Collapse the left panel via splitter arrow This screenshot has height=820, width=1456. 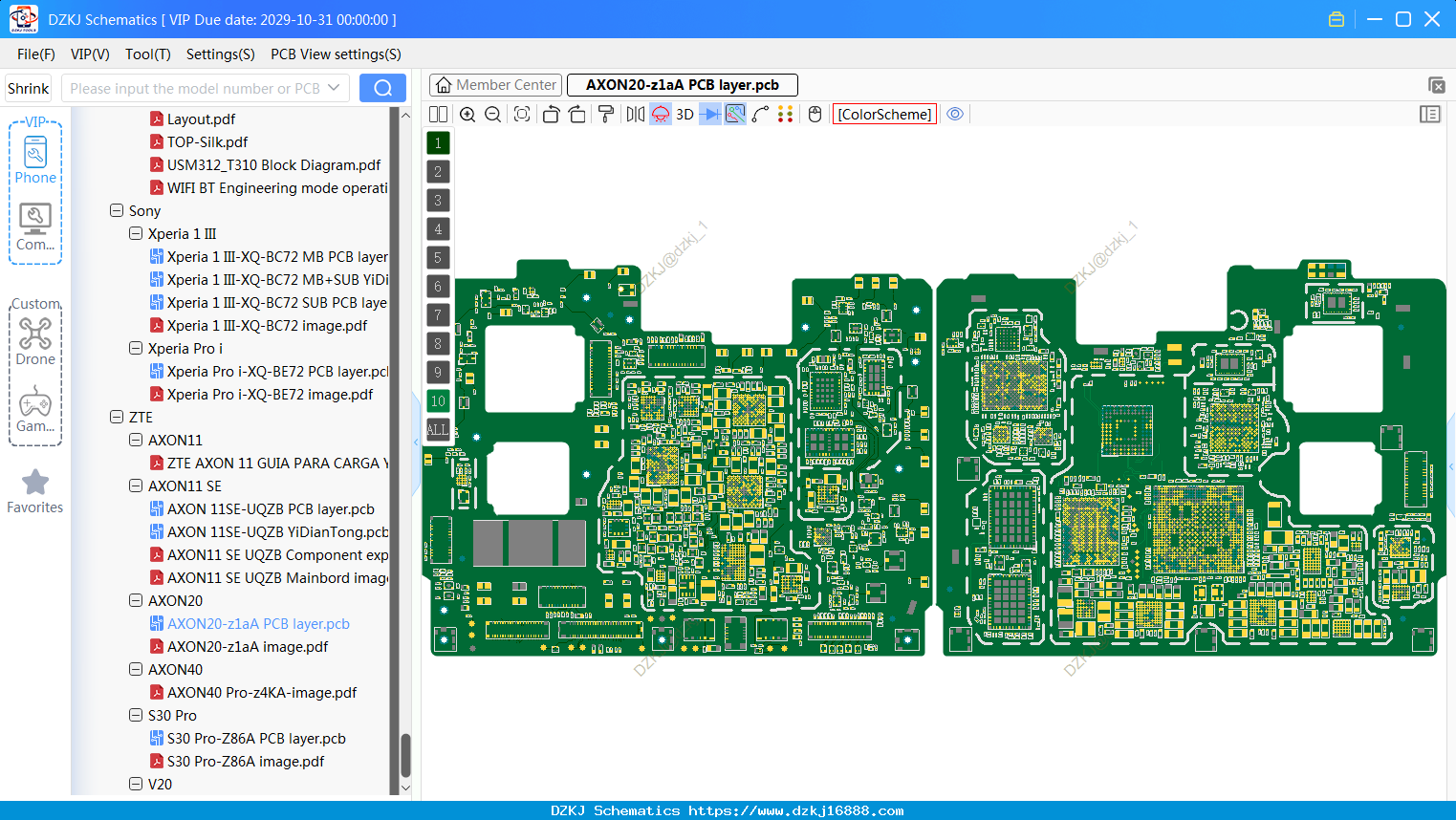(x=416, y=442)
